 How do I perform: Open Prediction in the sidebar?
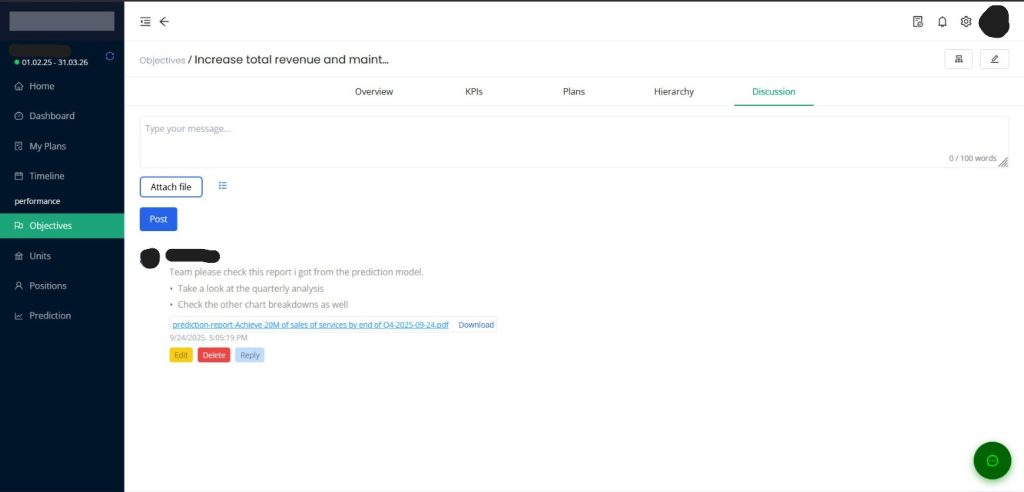[x=50, y=316]
